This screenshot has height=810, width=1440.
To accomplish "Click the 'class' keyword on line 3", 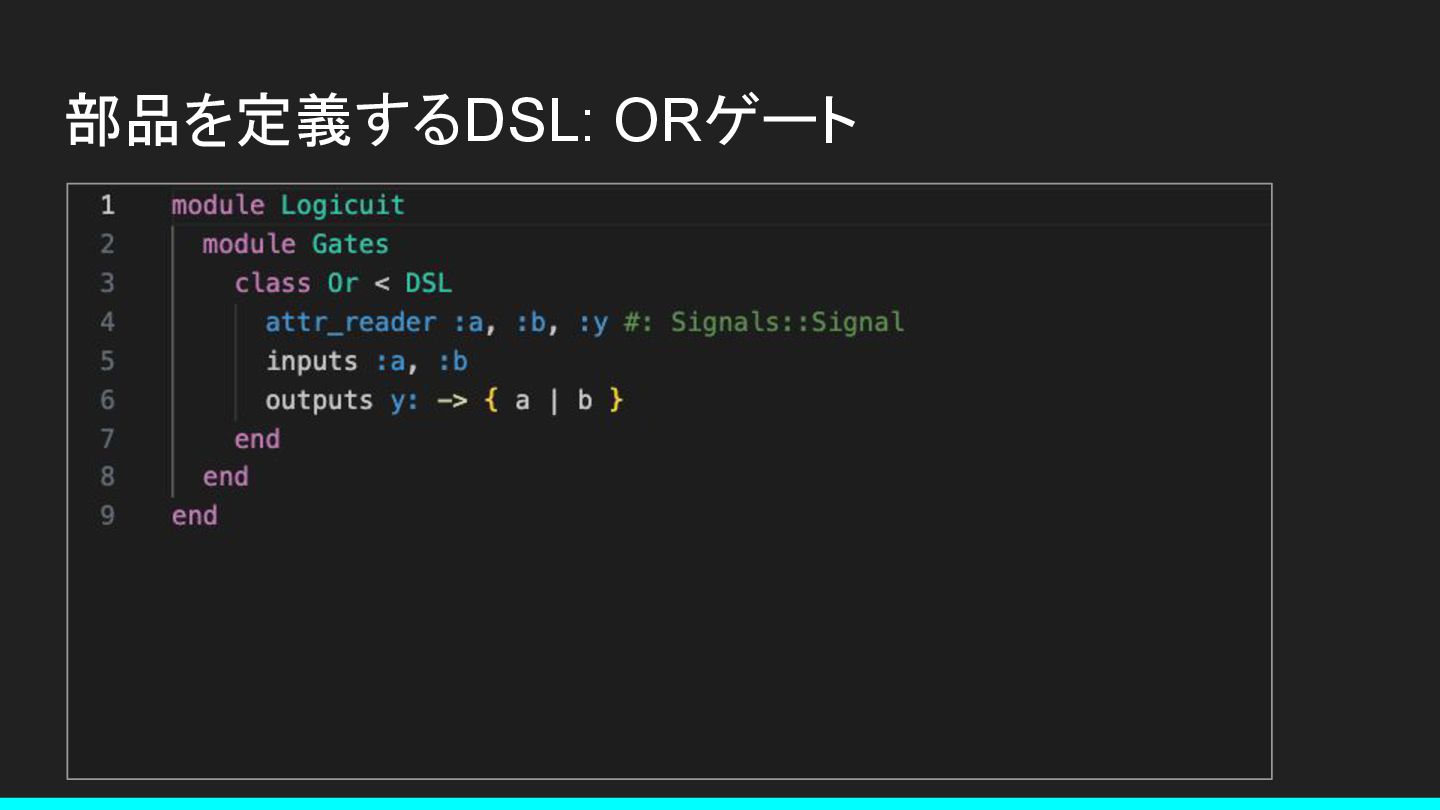I will click(x=272, y=283).
